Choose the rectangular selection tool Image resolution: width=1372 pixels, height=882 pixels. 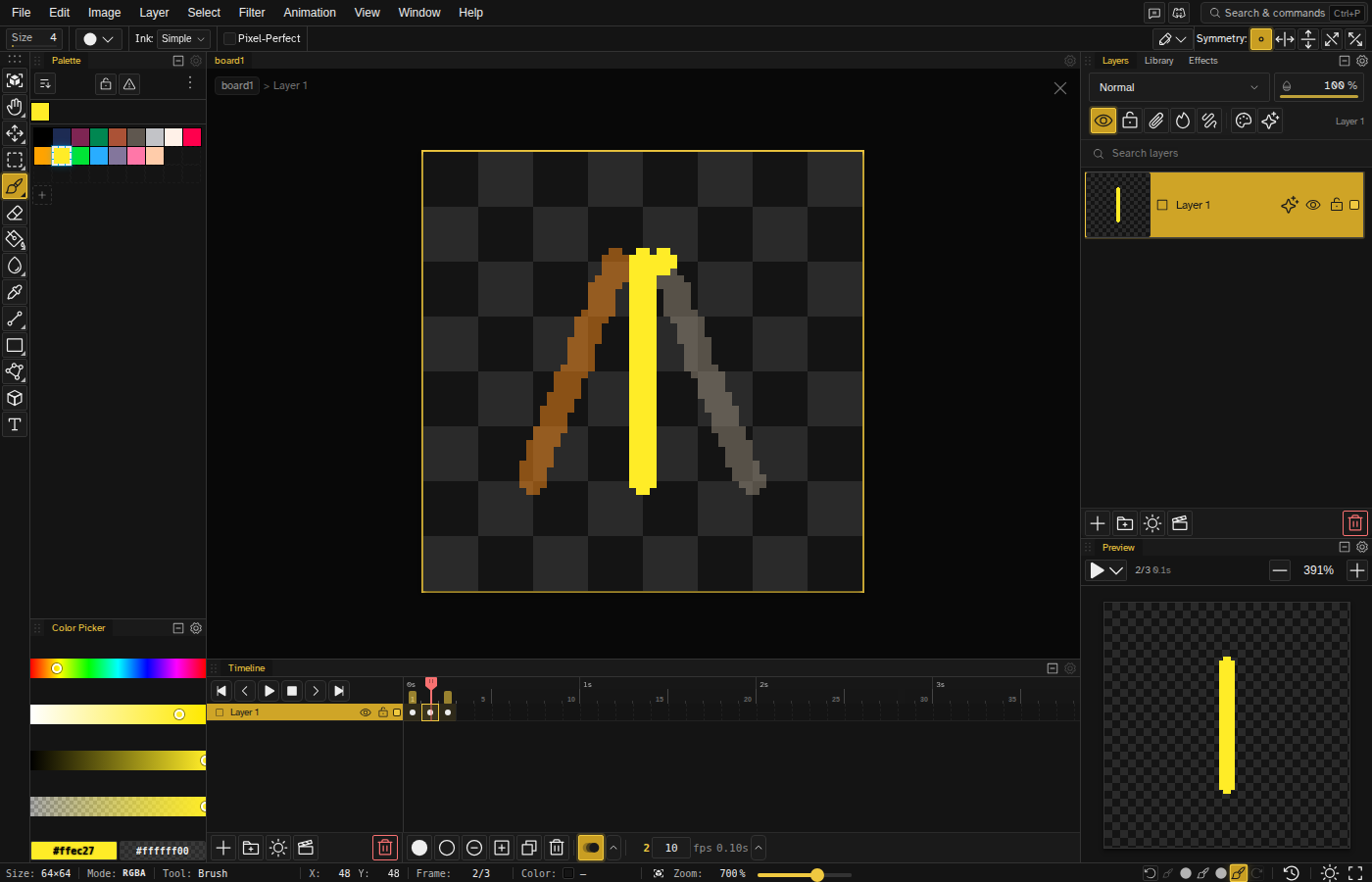coord(15,160)
